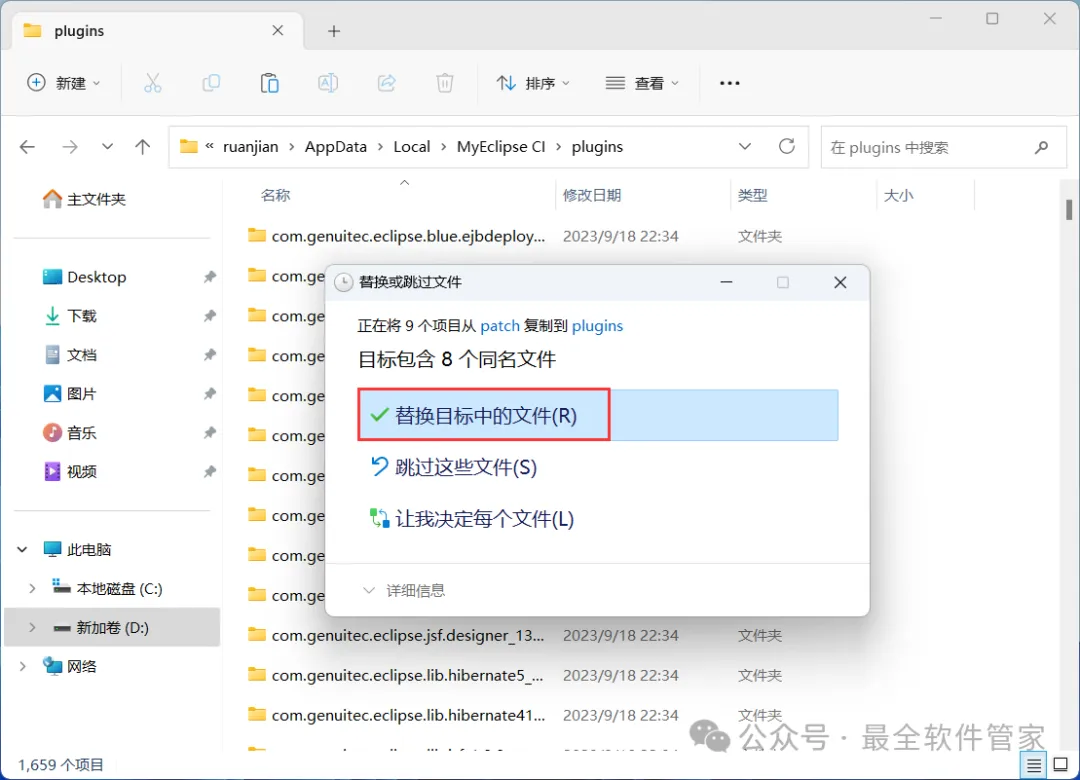Screen dimensions: 1080x780
Task: Click pin icon beside 音乐
Action: pyautogui.click(x=209, y=433)
